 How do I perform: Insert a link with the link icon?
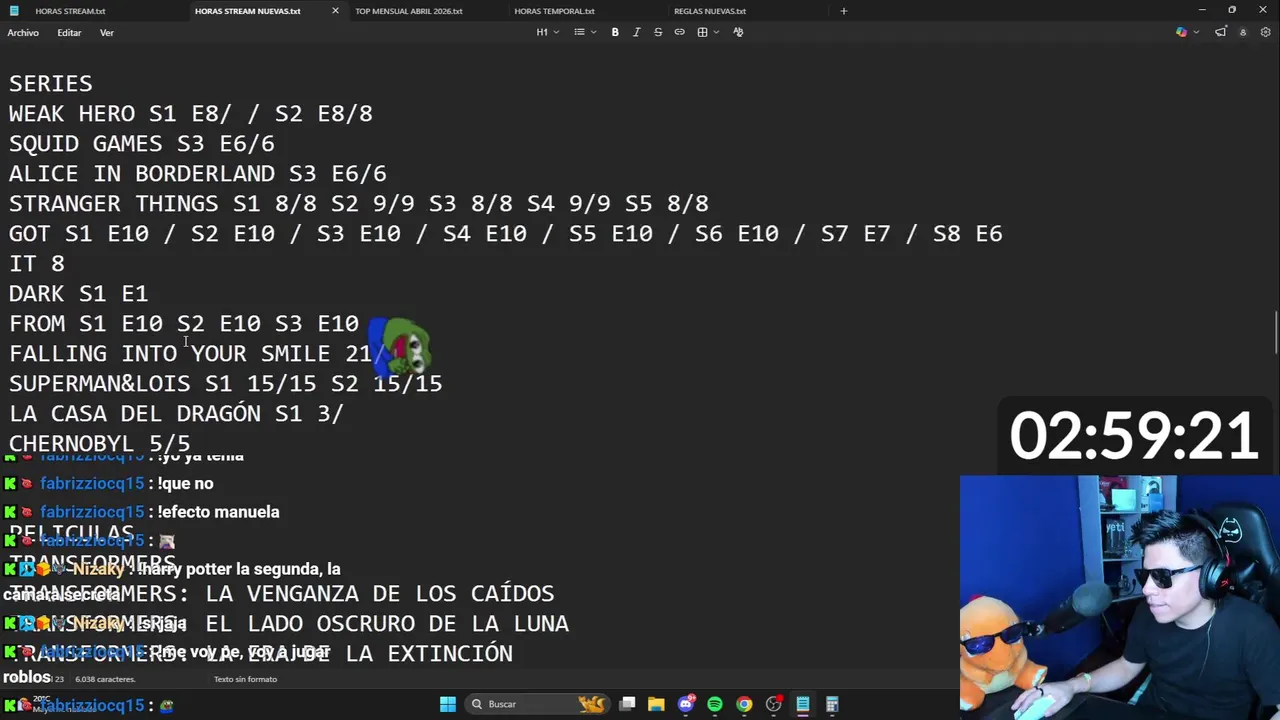[x=680, y=32]
